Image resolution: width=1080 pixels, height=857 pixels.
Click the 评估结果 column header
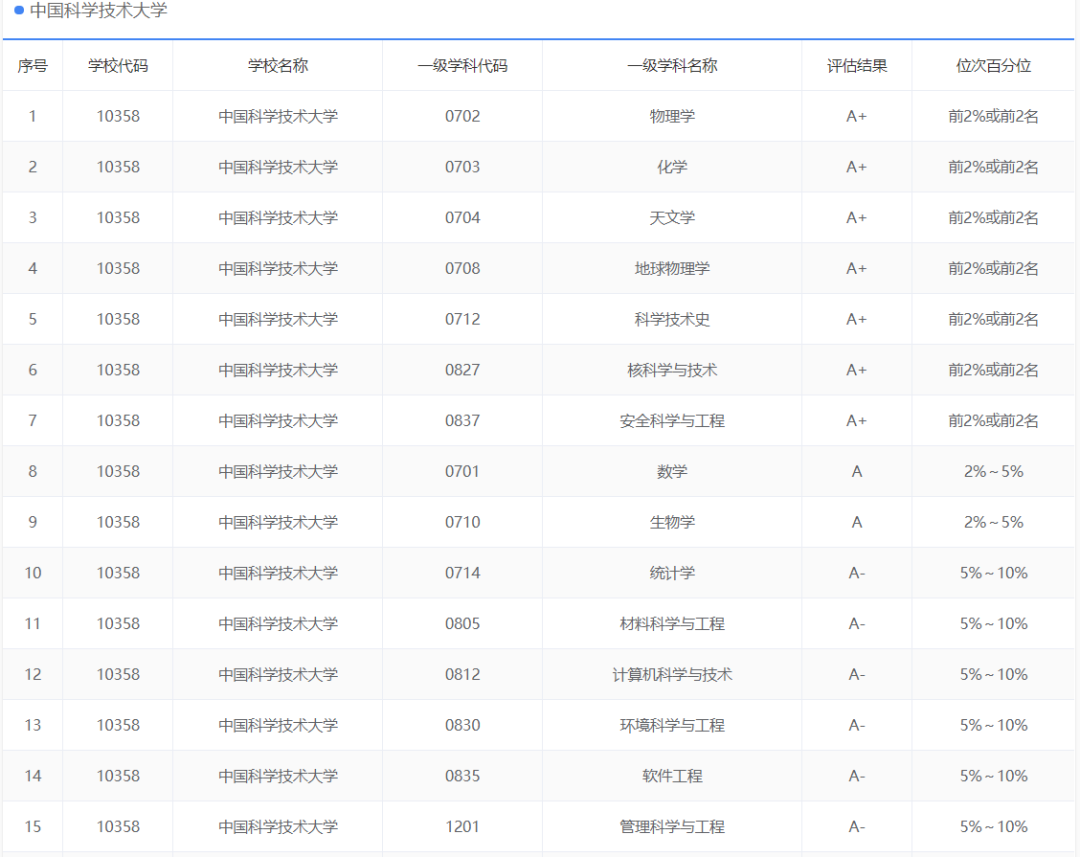click(x=857, y=66)
